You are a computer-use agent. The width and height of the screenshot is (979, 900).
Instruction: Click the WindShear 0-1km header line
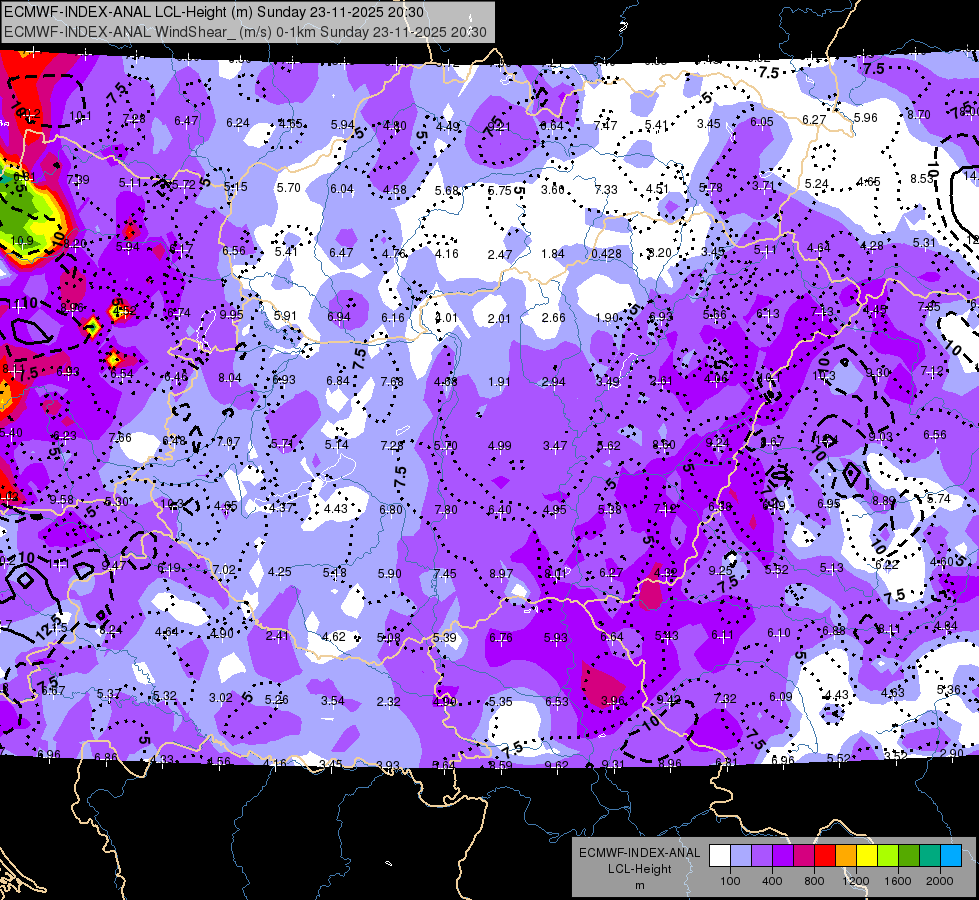[245, 32]
